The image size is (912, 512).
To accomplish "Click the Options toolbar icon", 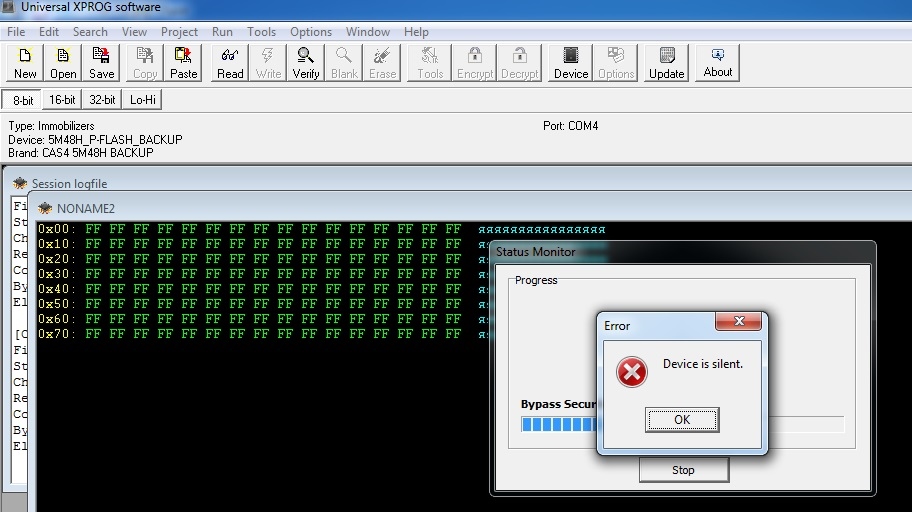I will coord(616,63).
